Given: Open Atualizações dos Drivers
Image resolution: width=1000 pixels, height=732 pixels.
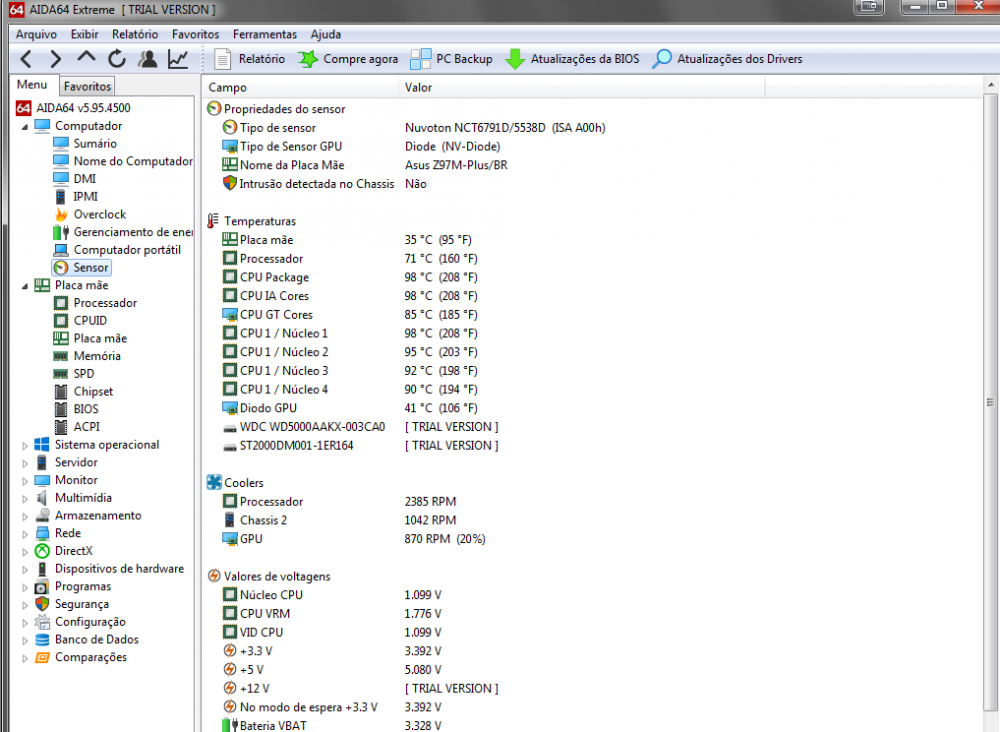Looking at the screenshot, I should coord(727,59).
